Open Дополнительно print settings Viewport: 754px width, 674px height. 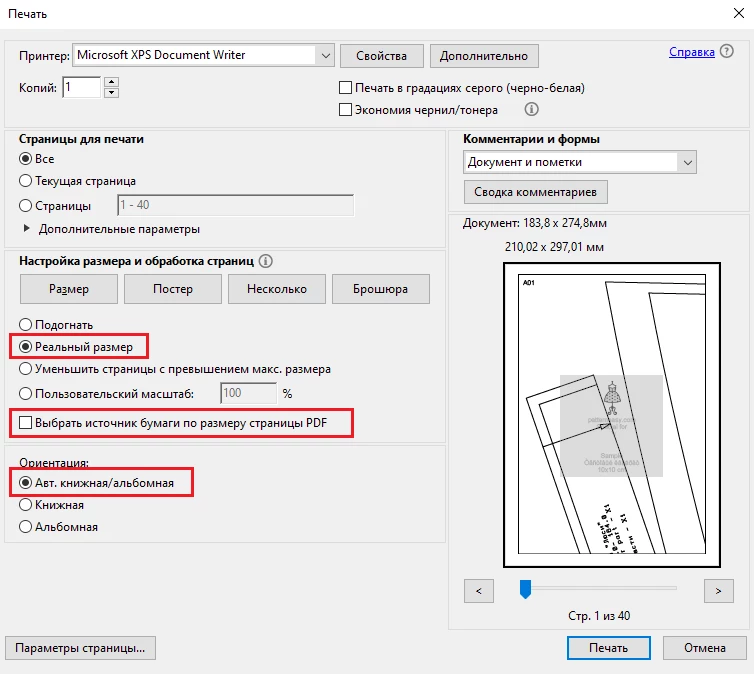click(x=484, y=56)
